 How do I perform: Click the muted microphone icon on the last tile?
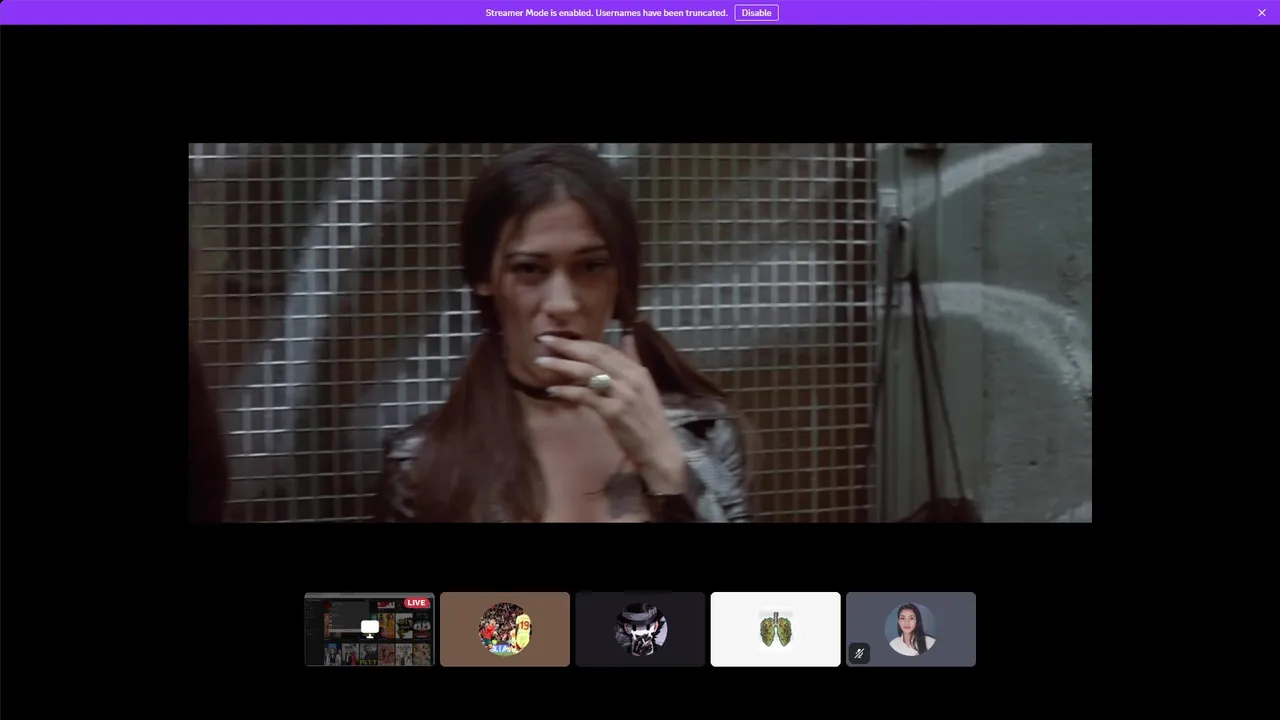(859, 653)
